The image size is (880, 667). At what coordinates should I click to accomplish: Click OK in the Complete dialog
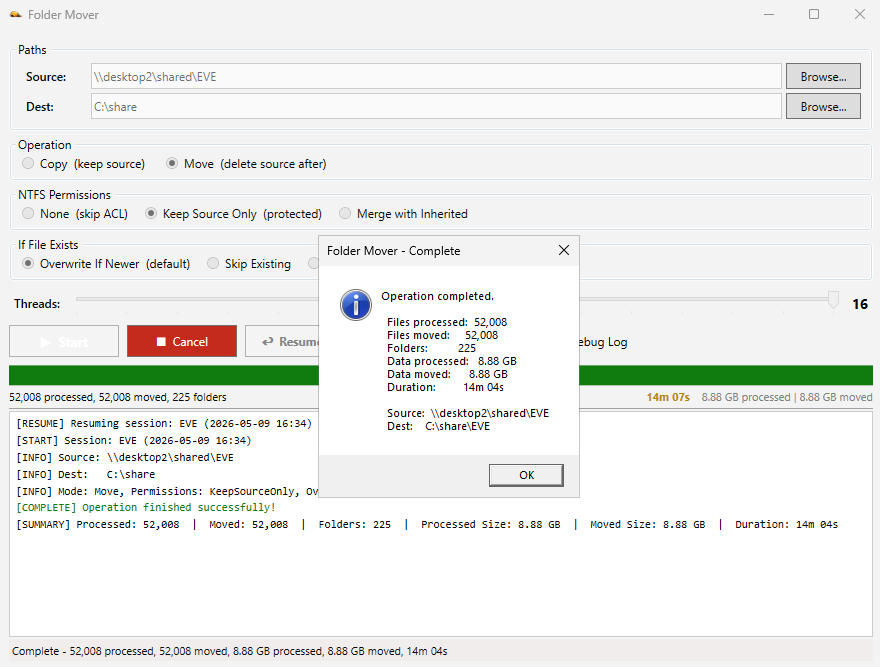click(526, 475)
